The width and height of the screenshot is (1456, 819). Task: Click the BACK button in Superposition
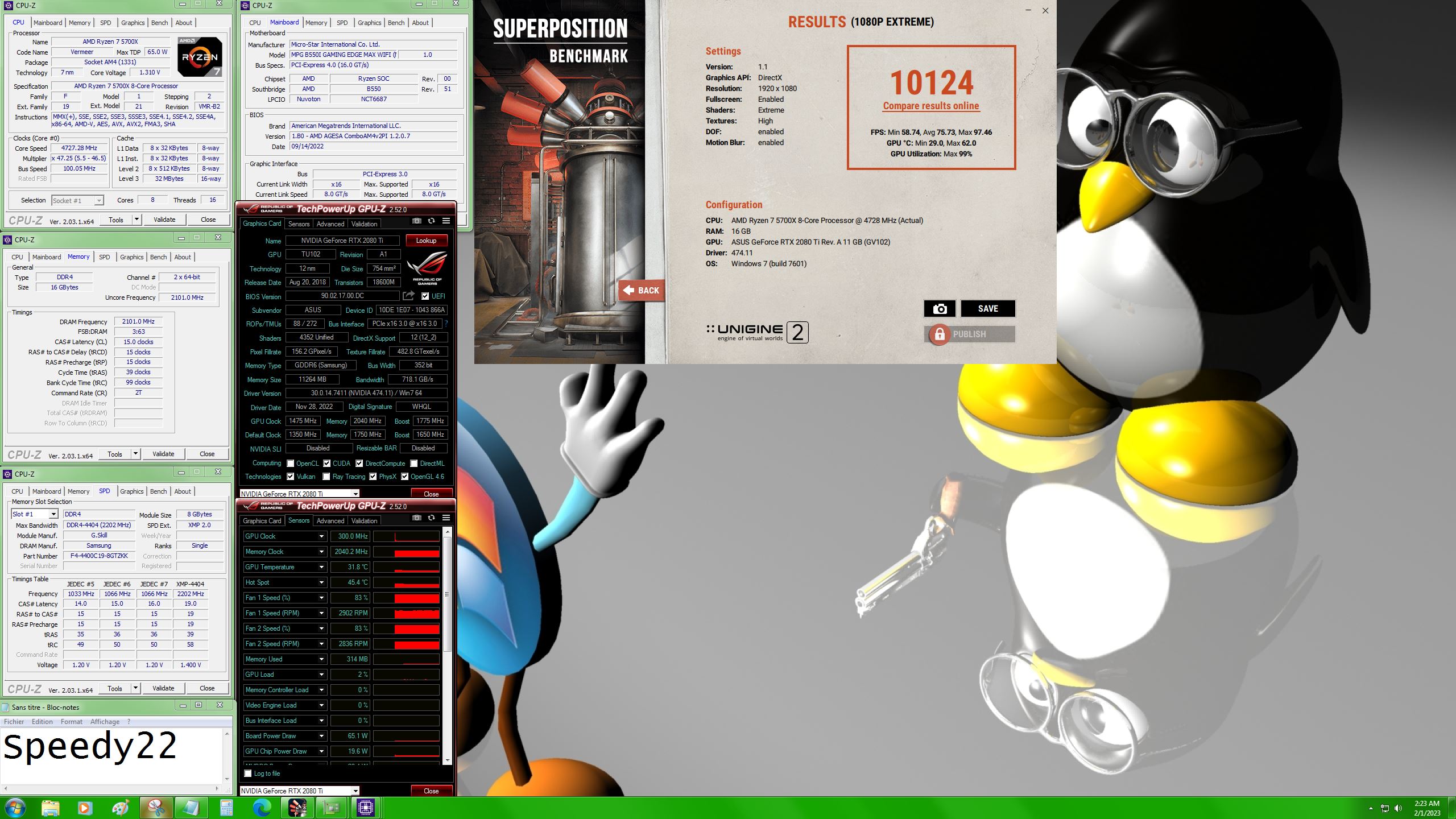click(641, 291)
